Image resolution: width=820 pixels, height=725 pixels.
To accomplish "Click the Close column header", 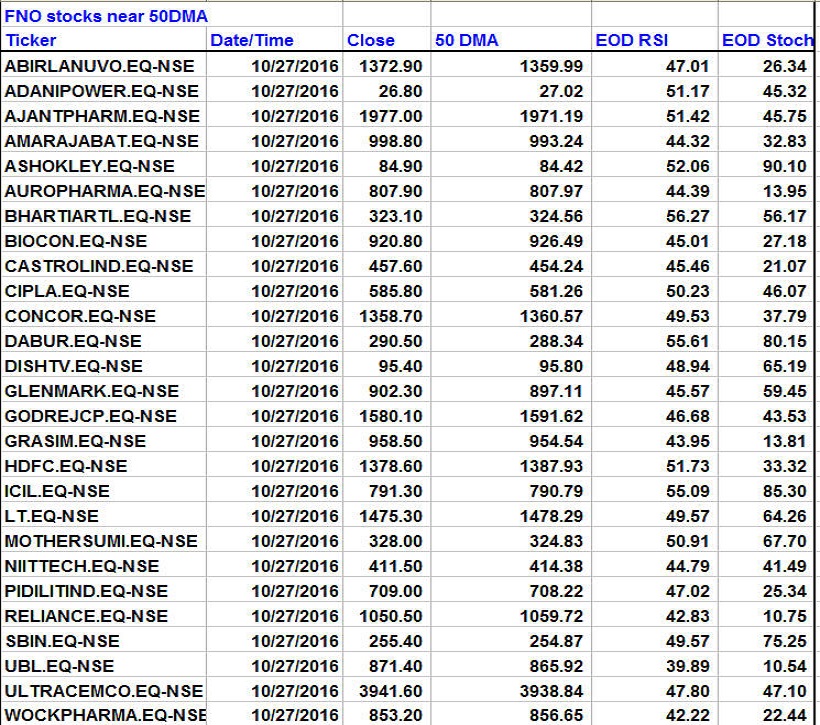I will tap(371, 41).
